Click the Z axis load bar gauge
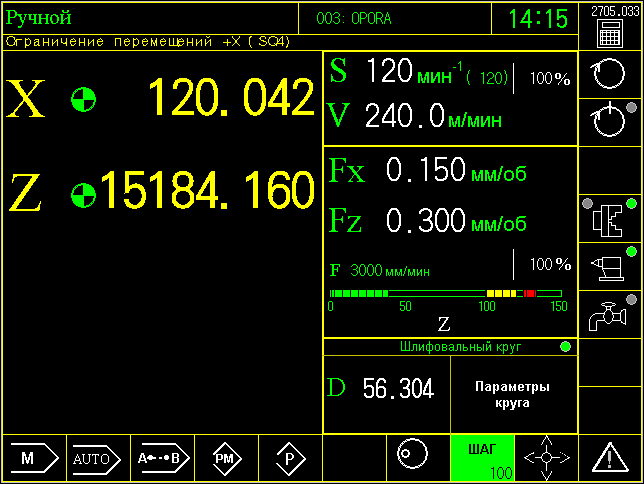This screenshot has width=644, height=484. (x=446, y=293)
